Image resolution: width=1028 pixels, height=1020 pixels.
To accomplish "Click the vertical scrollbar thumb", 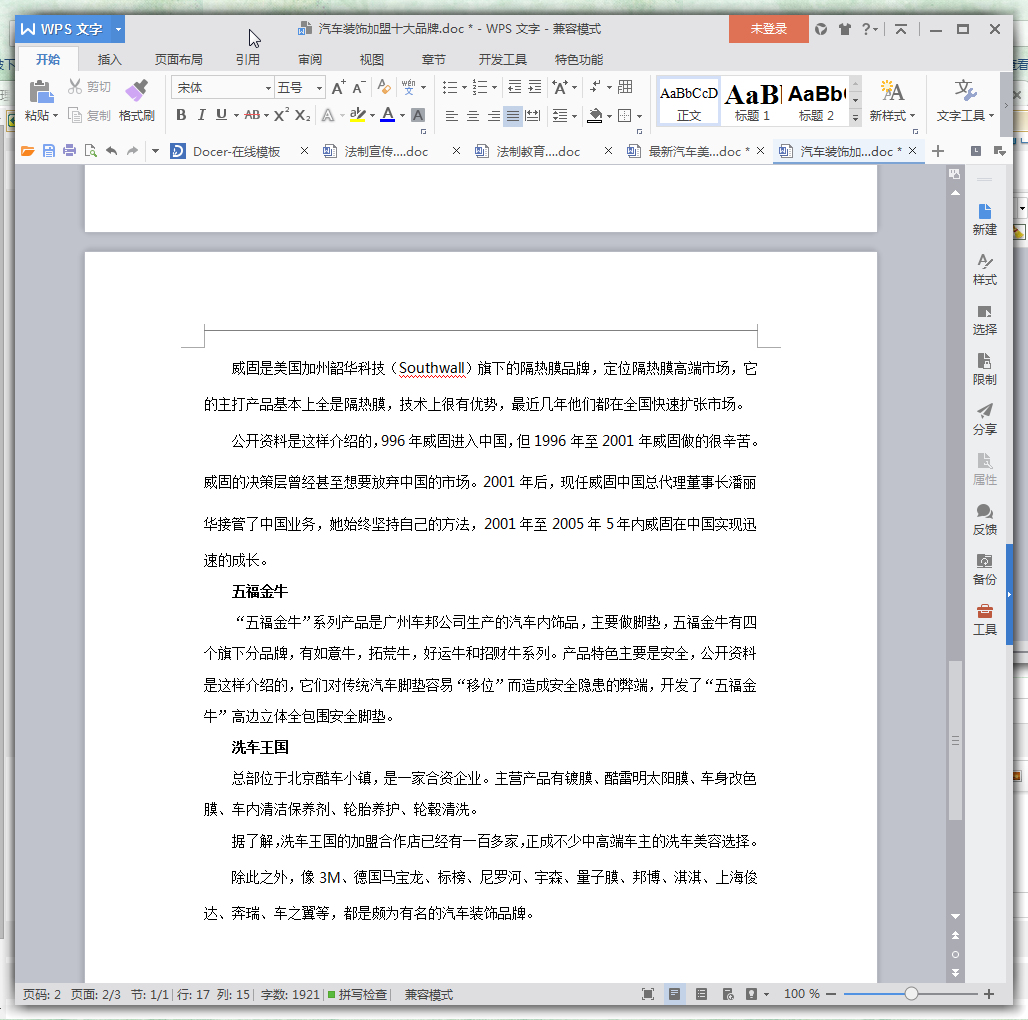I will point(955,741).
